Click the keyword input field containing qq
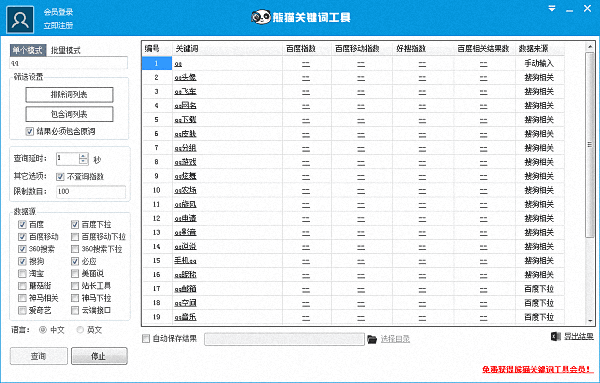This screenshot has height=383, width=600. [68, 63]
